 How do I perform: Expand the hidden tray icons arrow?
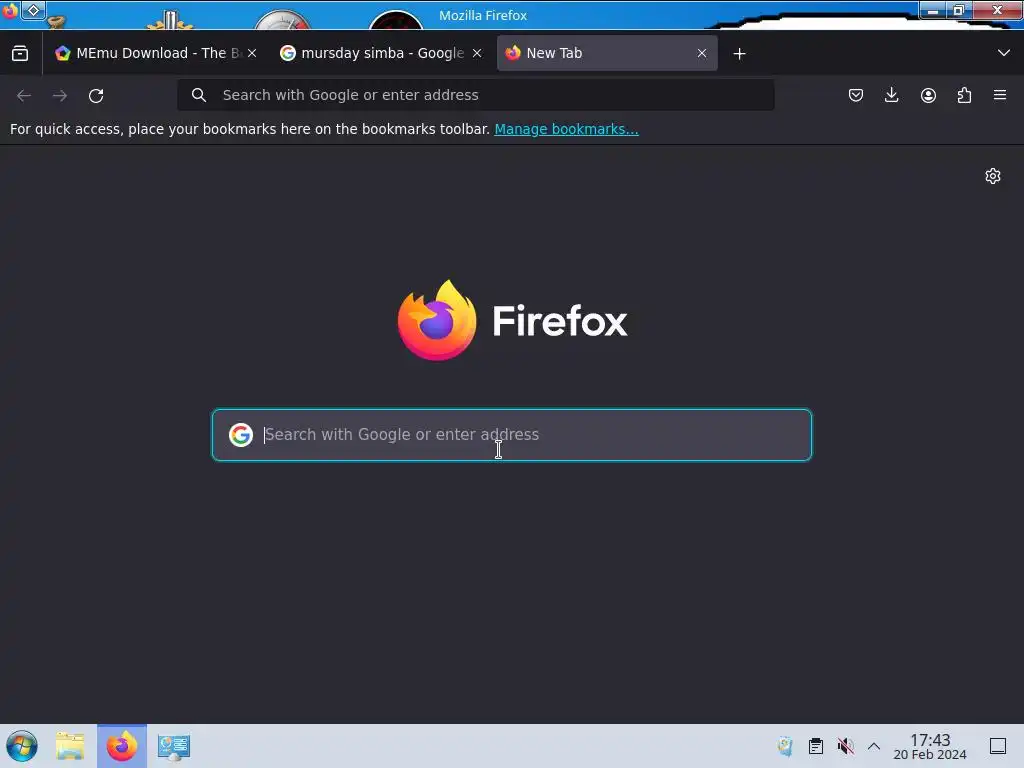(874, 746)
